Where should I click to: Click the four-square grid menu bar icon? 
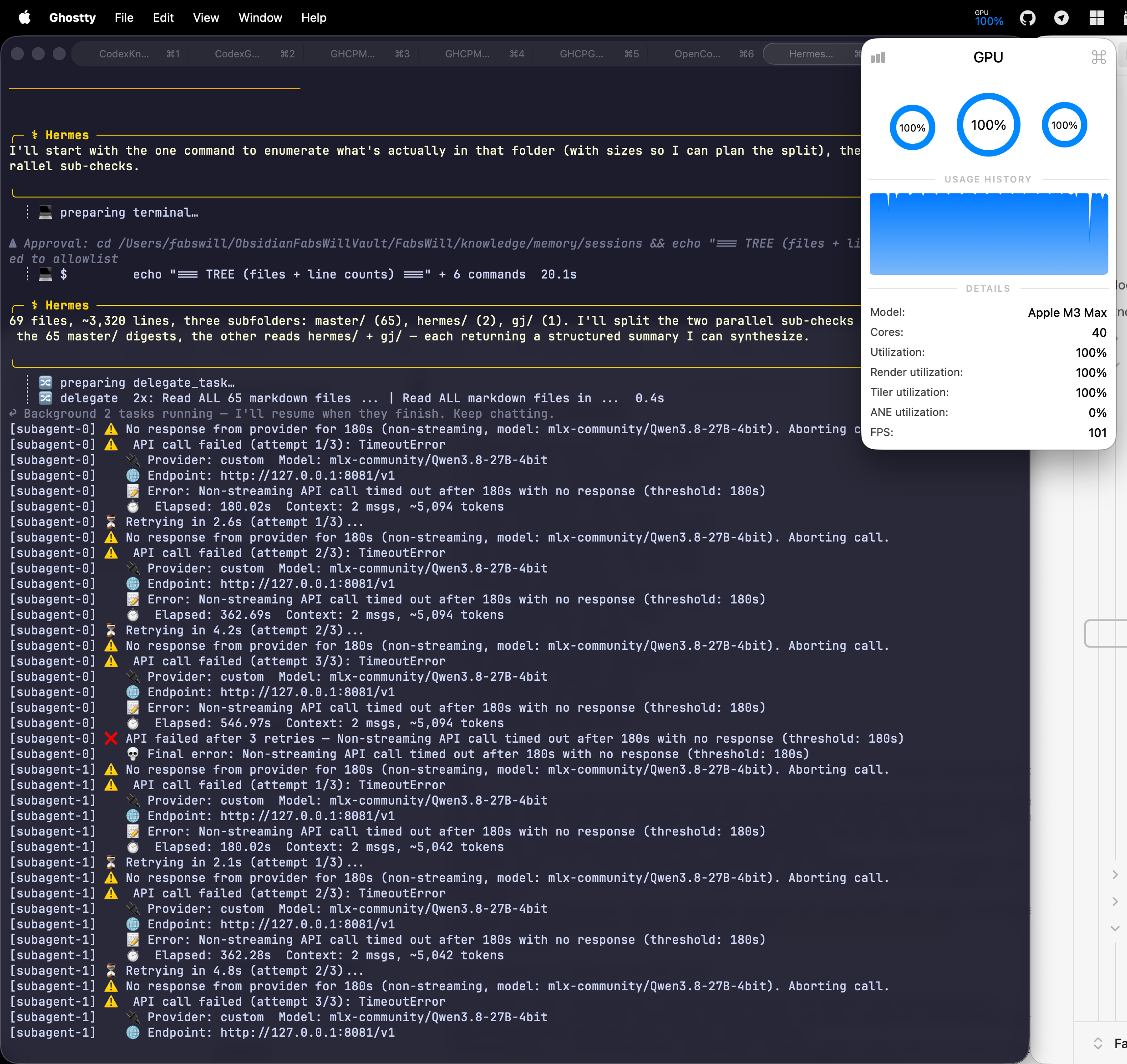(x=1097, y=18)
